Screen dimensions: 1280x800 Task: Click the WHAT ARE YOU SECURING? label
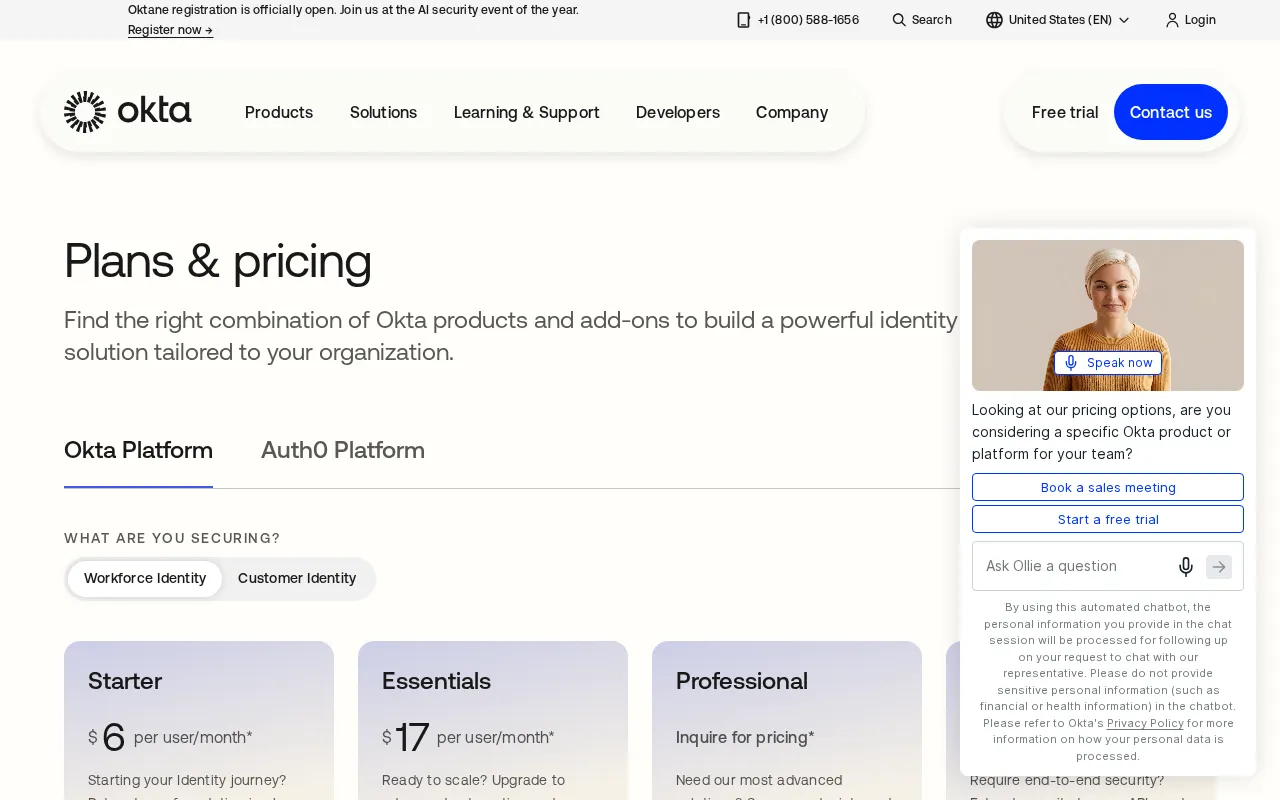(172, 538)
